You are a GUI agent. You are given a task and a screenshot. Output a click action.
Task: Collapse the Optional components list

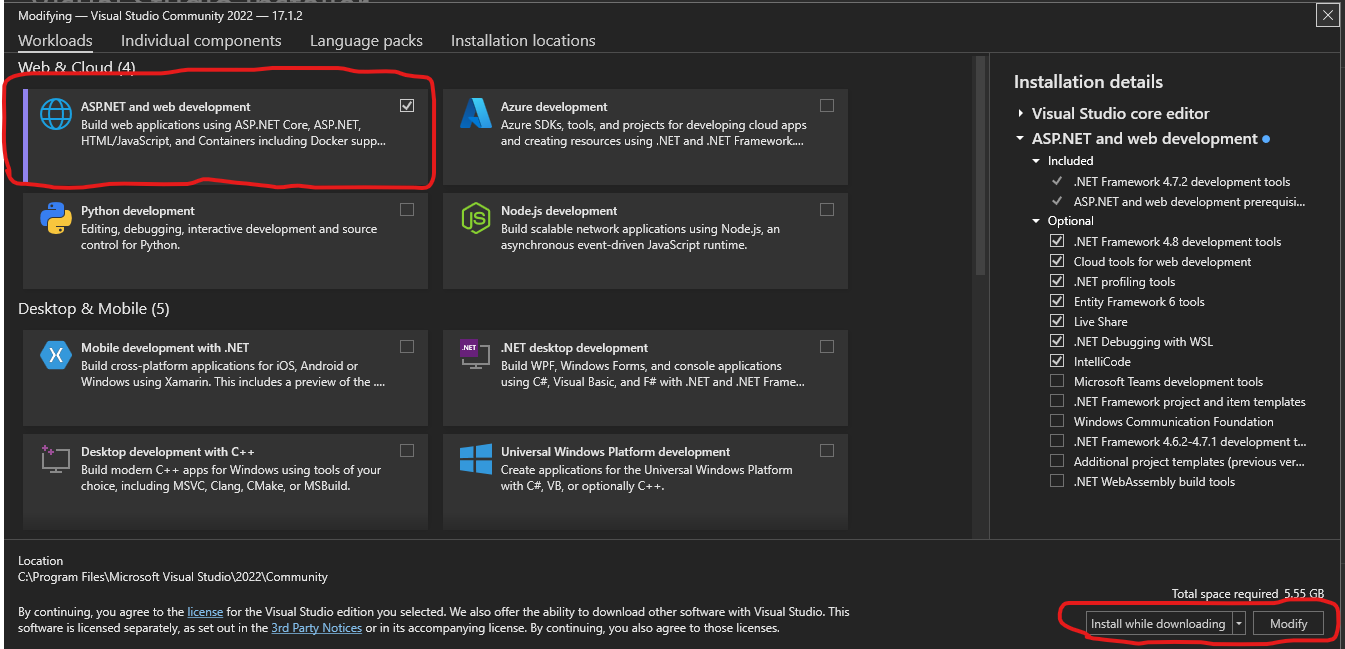coord(1037,221)
